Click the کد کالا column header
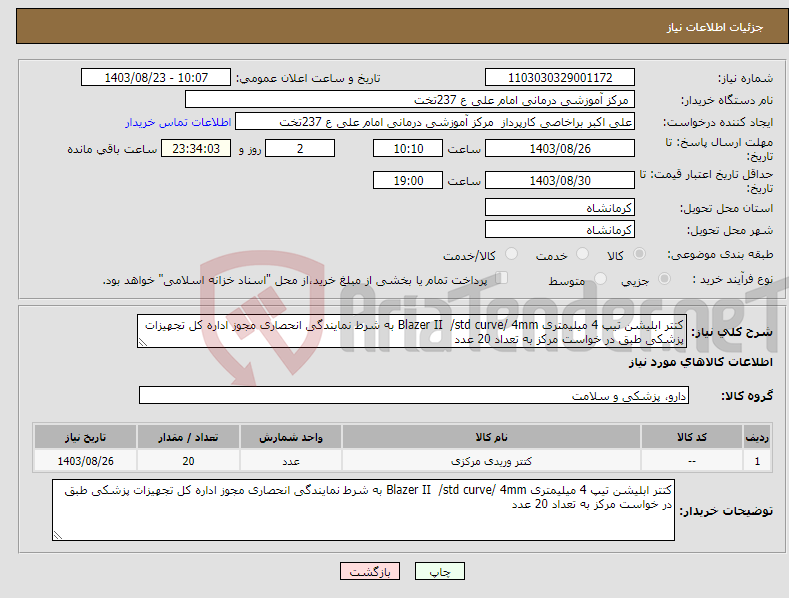The height and width of the screenshot is (598, 789). coord(692,437)
